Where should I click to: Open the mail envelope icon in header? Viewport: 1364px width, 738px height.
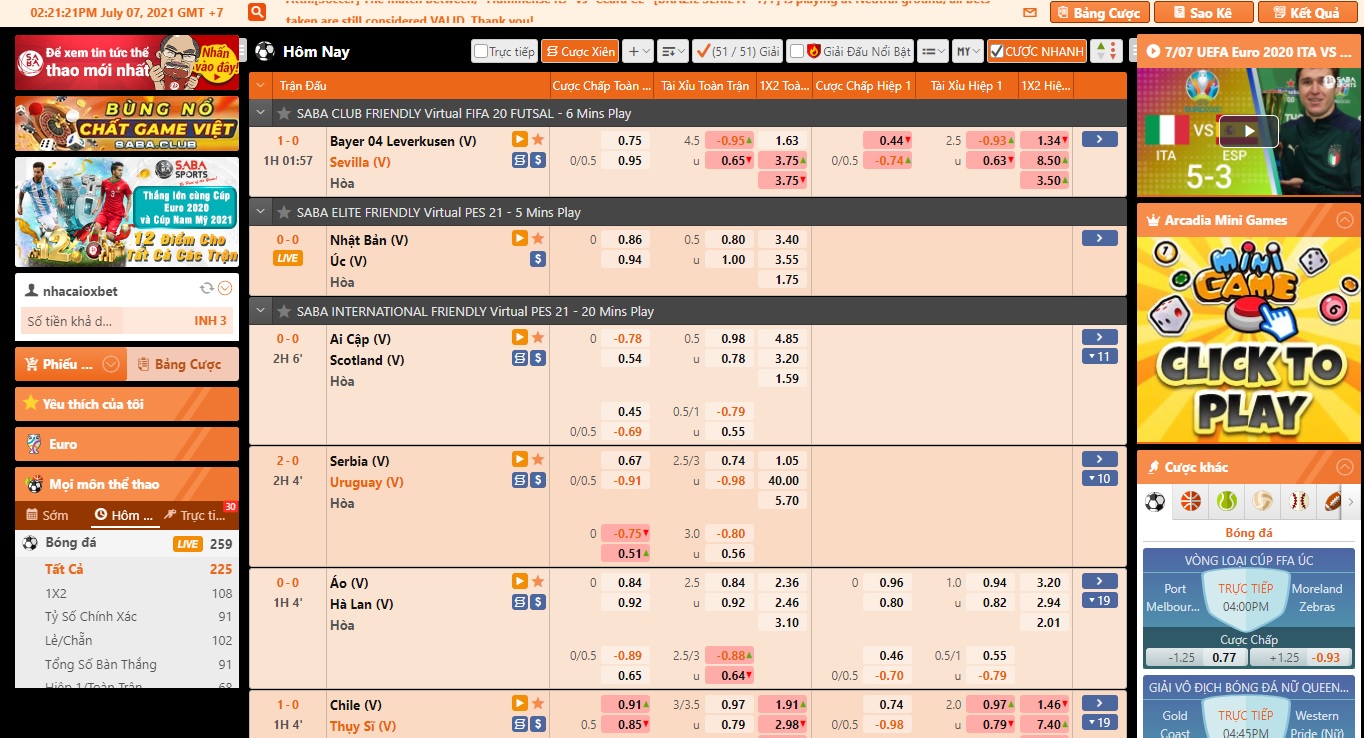click(1030, 13)
